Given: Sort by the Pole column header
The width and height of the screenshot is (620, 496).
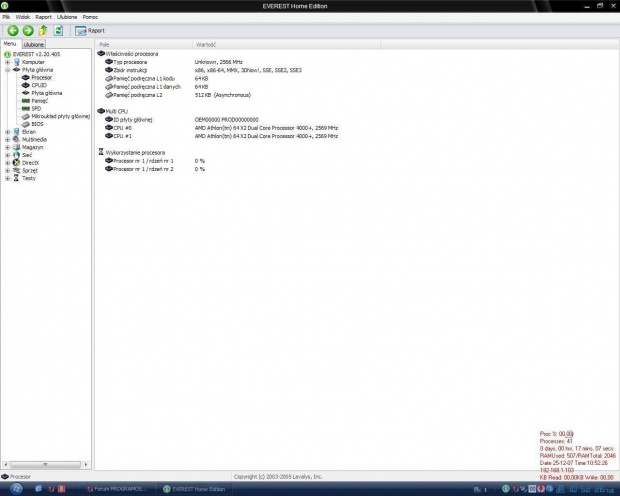Looking at the screenshot, I should 144,44.
